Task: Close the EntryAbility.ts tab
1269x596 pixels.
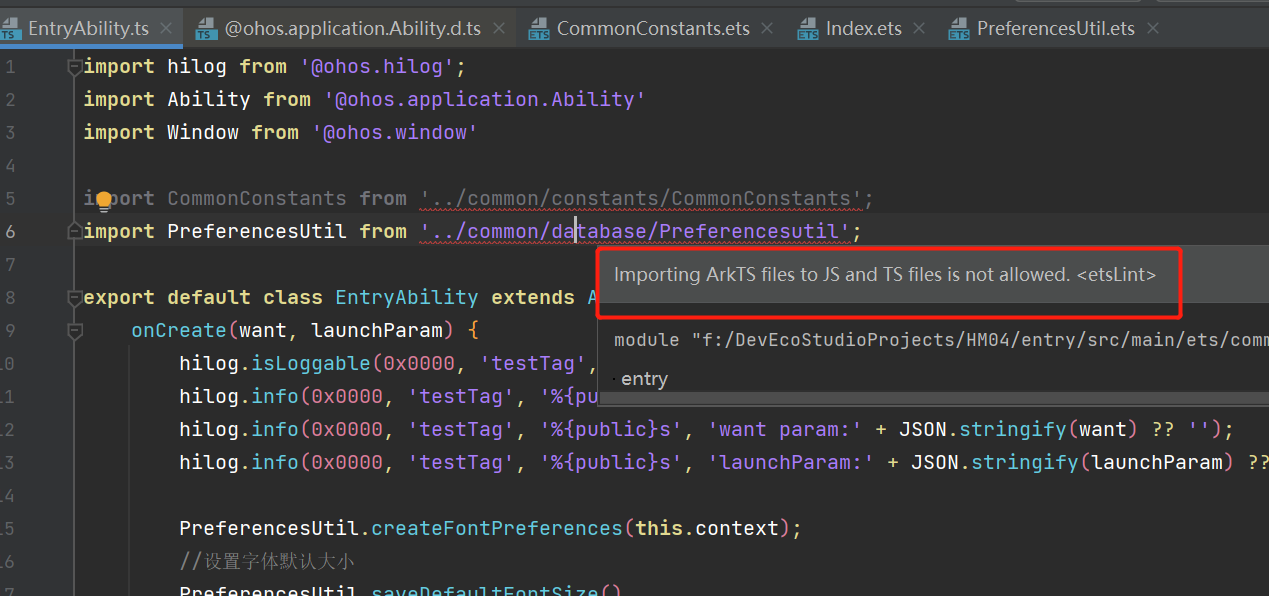Action: click(166, 29)
